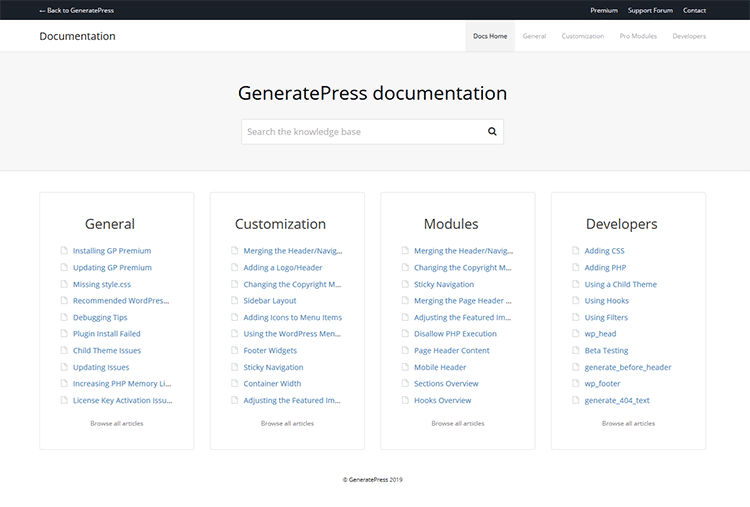The height and width of the screenshot is (507, 750).
Task: Click document icon beside Installing GP Premium
Action: 64,251
